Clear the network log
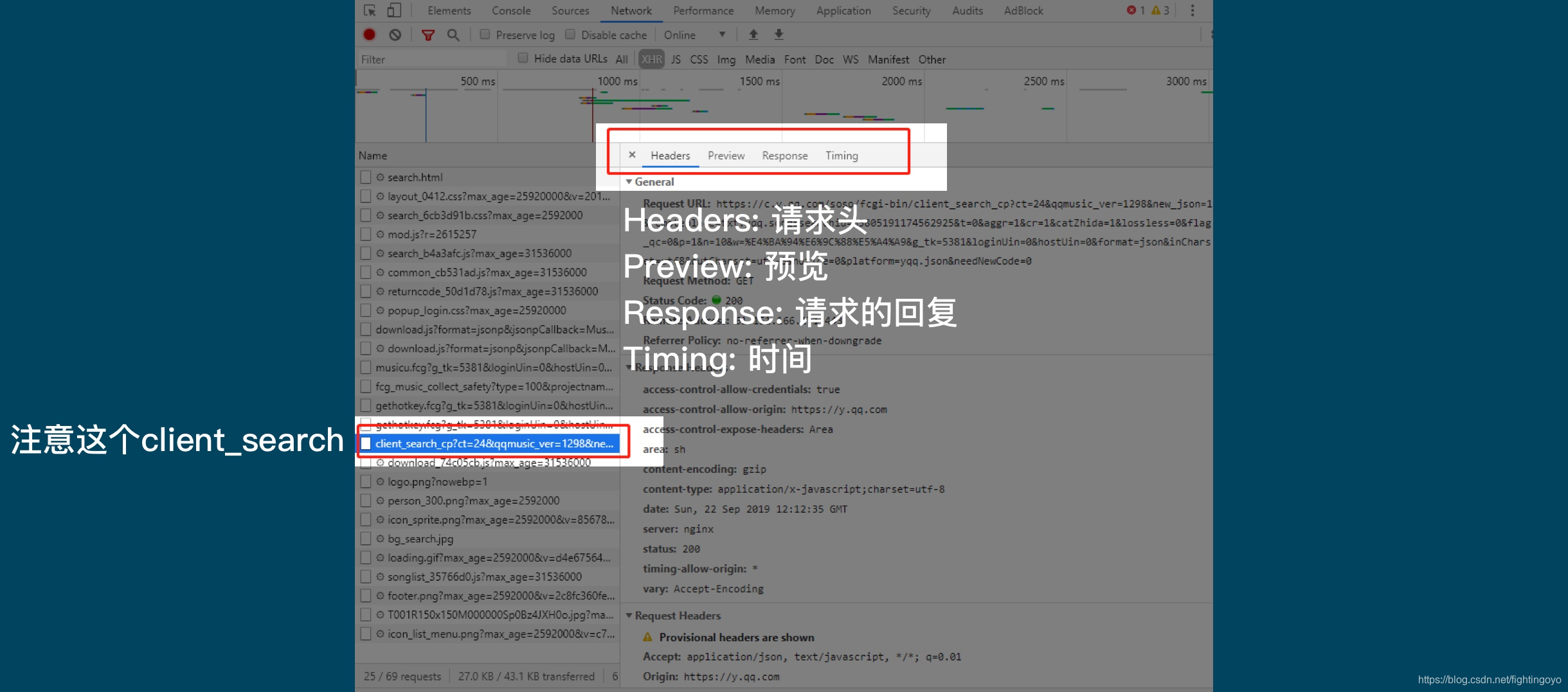1568x692 pixels. click(x=395, y=35)
